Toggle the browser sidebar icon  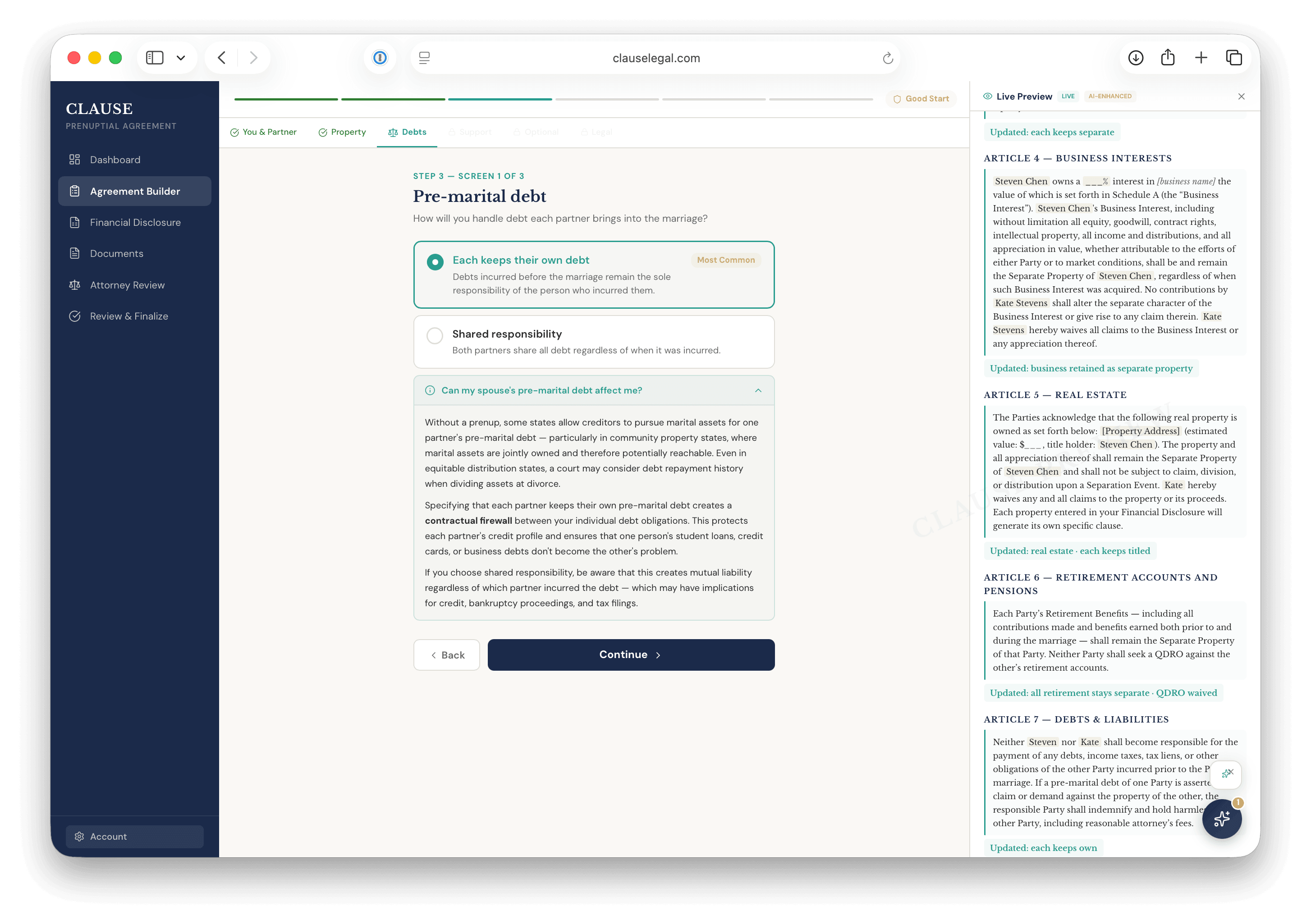155,58
